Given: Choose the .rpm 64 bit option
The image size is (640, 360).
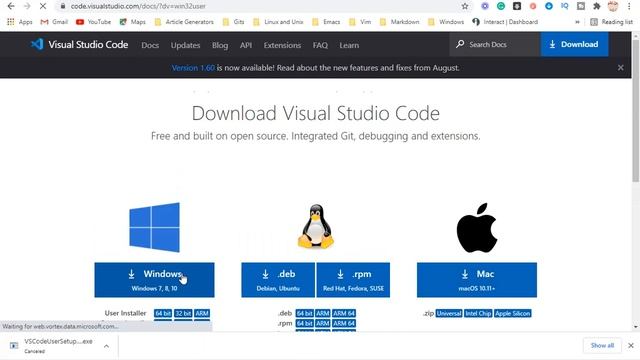Looking at the screenshot, I should [304, 324].
